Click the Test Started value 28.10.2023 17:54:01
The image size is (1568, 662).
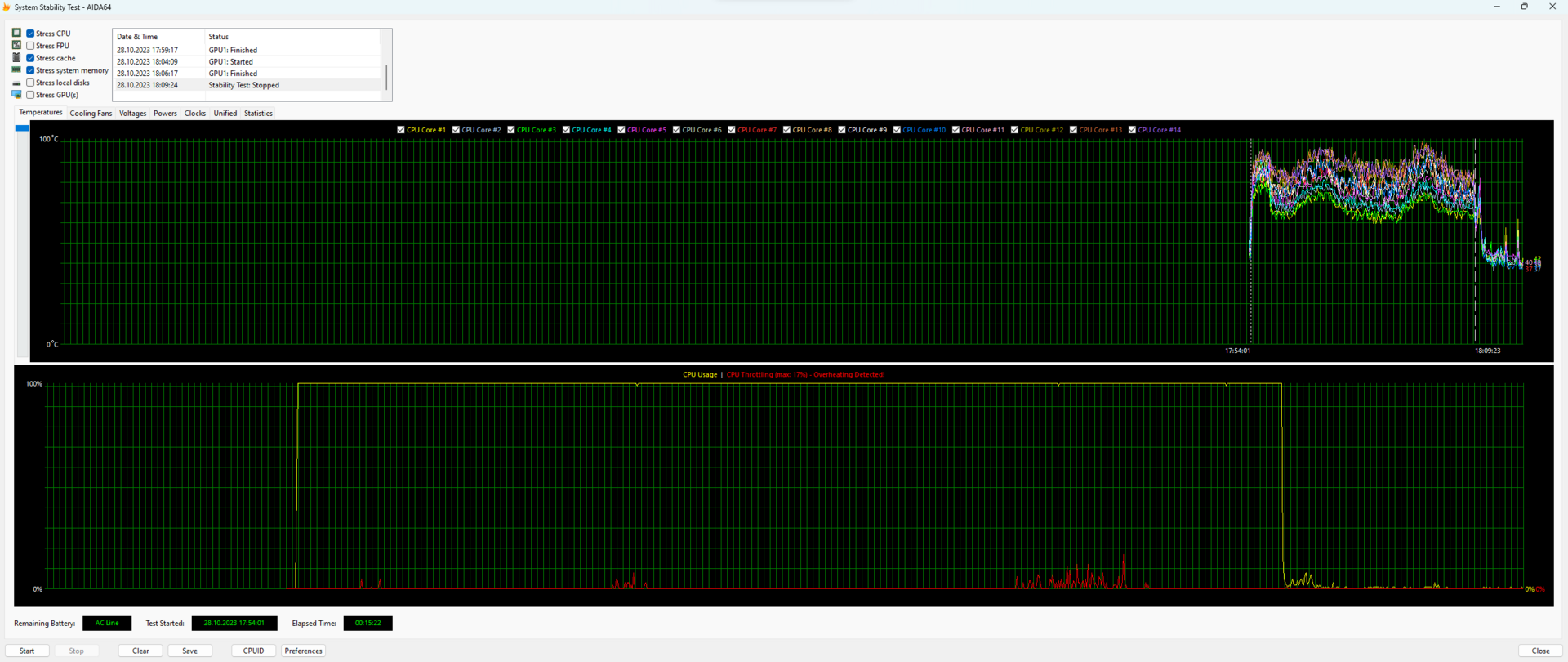(x=234, y=624)
